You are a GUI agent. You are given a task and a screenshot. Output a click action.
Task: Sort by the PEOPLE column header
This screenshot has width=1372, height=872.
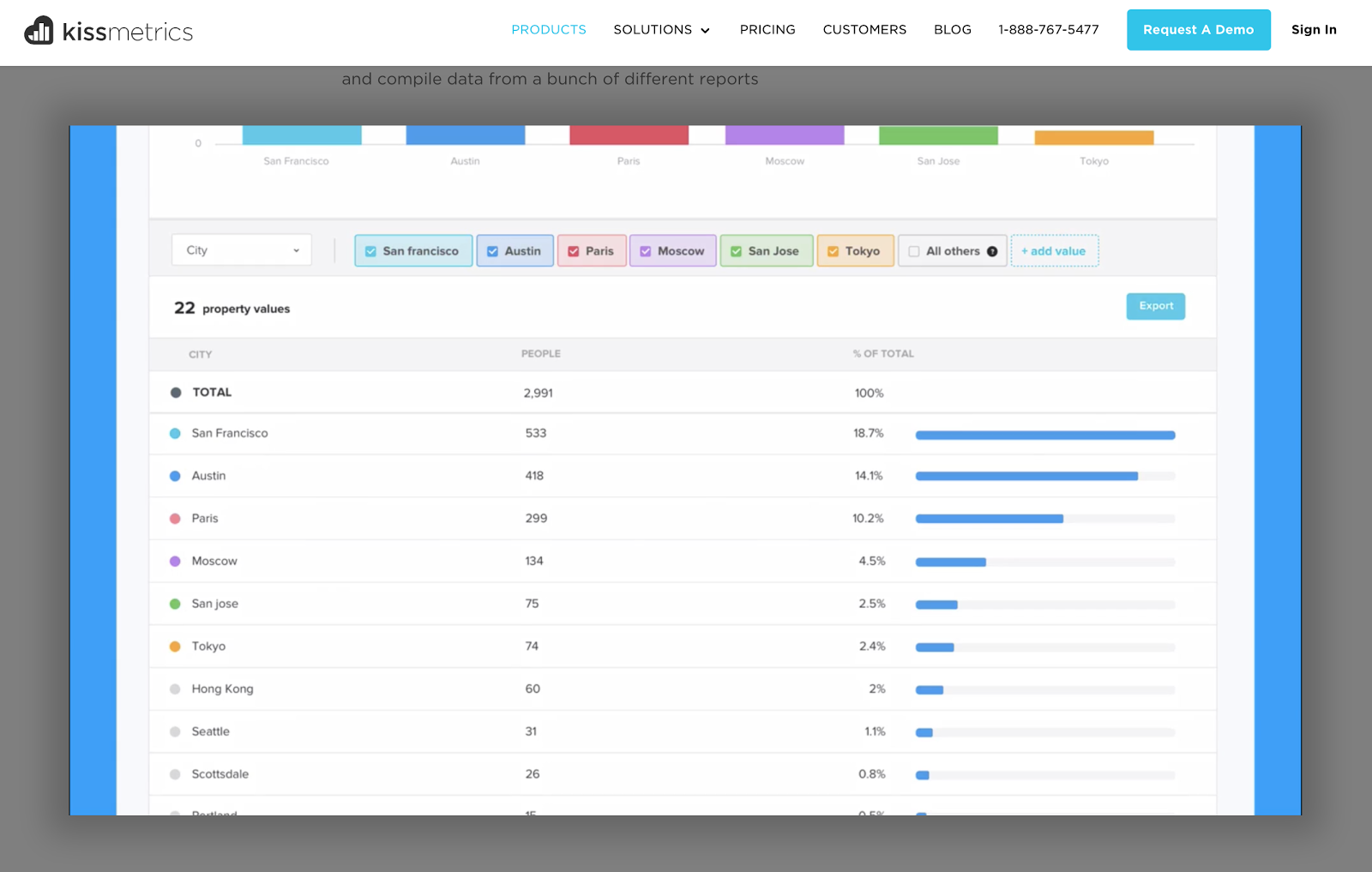(541, 354)
